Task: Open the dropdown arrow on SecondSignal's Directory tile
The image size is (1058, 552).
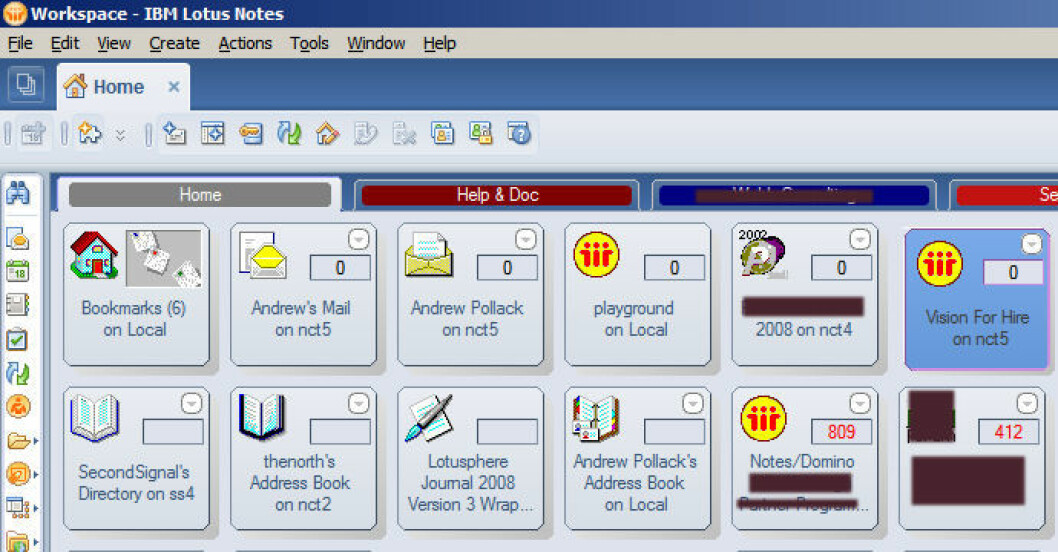Action: (192, 403)
